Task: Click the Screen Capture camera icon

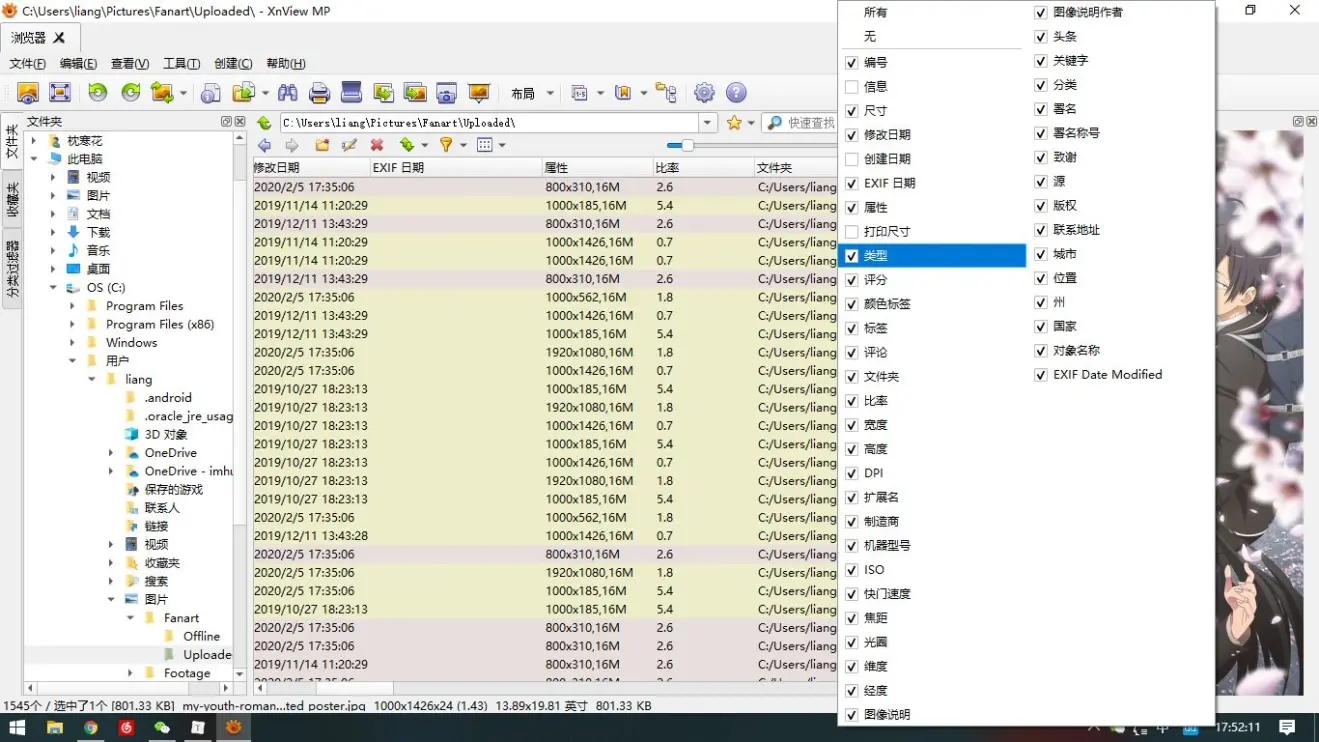Action: click(x=445, y=92)
